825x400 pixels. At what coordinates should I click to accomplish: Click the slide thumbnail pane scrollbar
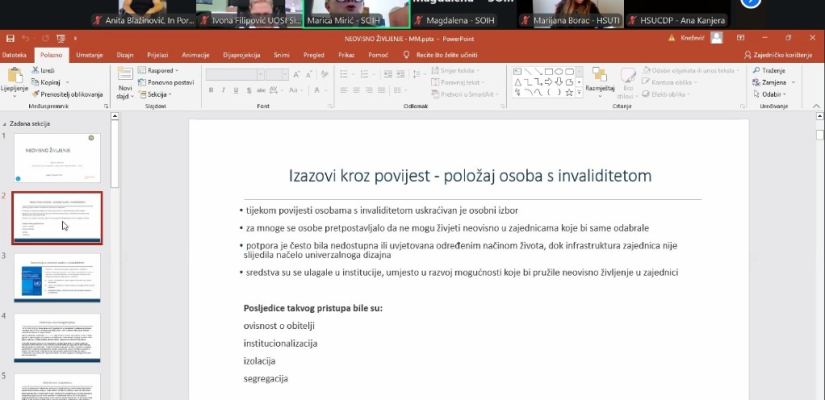click(115, 154)
